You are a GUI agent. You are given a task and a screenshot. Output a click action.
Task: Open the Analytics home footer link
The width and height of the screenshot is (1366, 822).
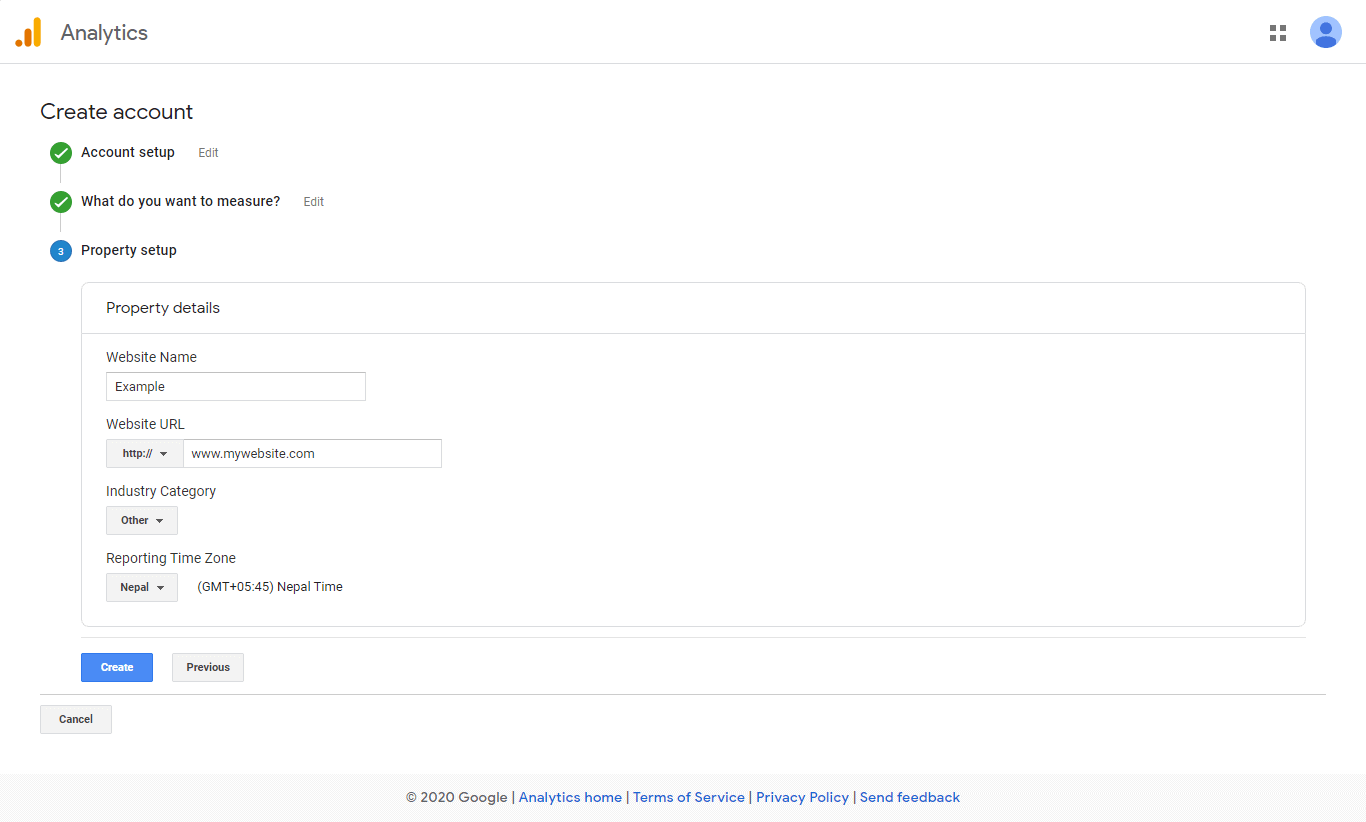pos(570,797)
